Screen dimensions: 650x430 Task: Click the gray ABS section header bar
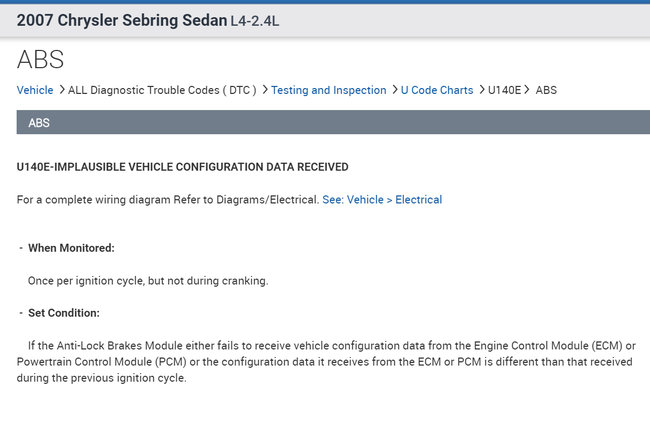pyautogui.click(x=325, y=123)
